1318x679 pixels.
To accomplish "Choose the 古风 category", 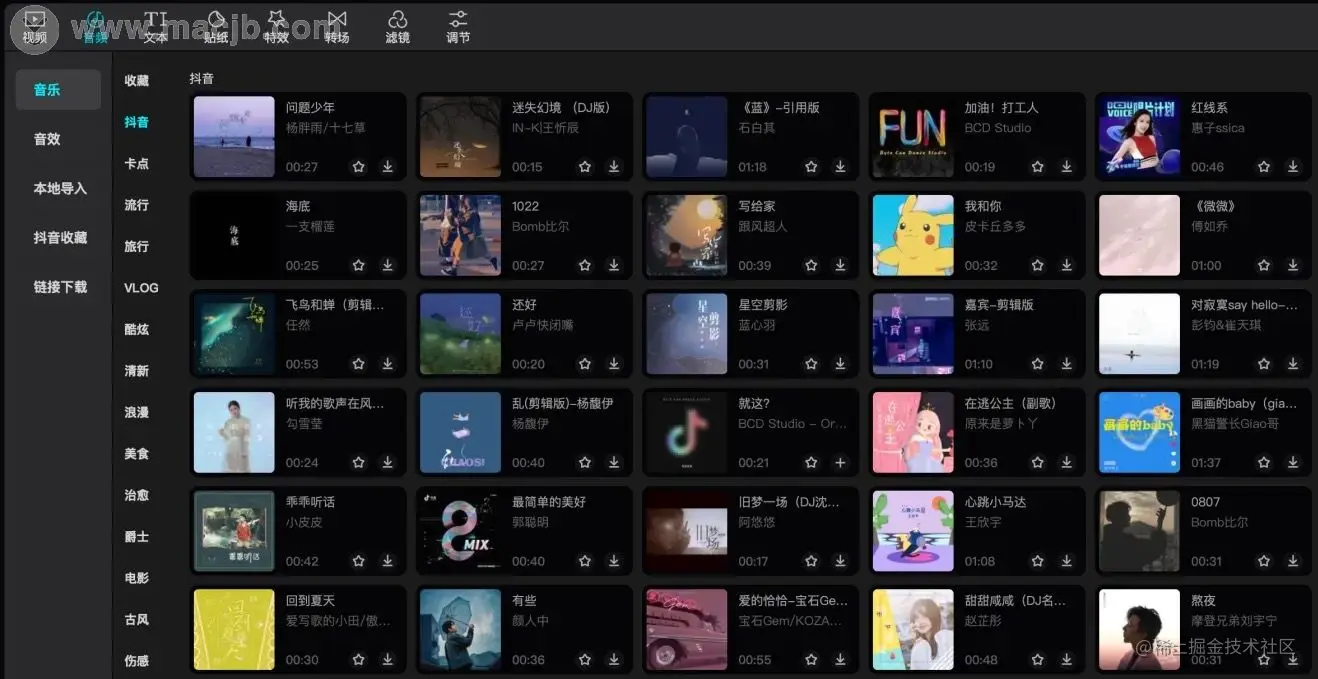I will pos(137,620).
